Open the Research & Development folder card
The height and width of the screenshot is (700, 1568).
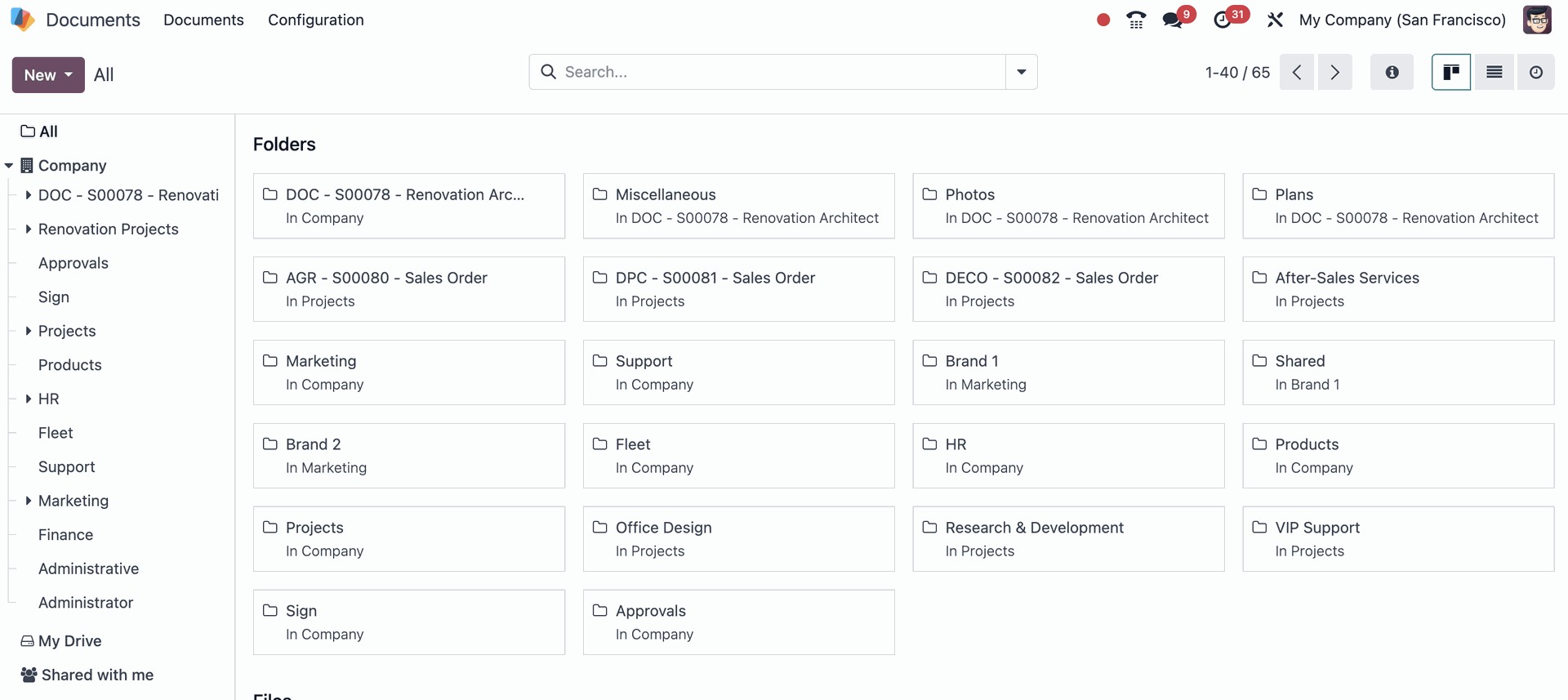coord(1067,538)
